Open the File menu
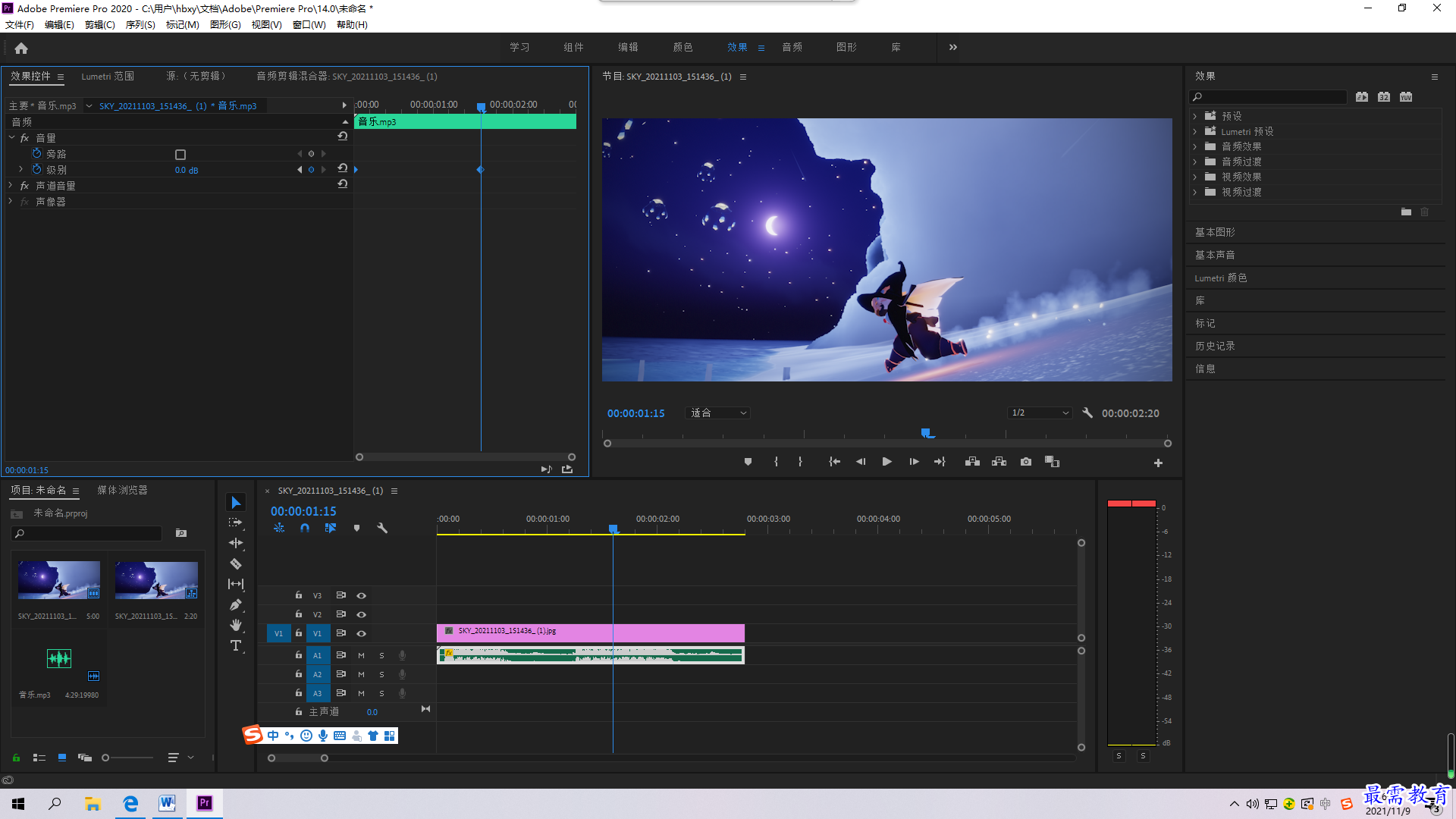This screenshot has width=1456, height=819. (20, 25)
